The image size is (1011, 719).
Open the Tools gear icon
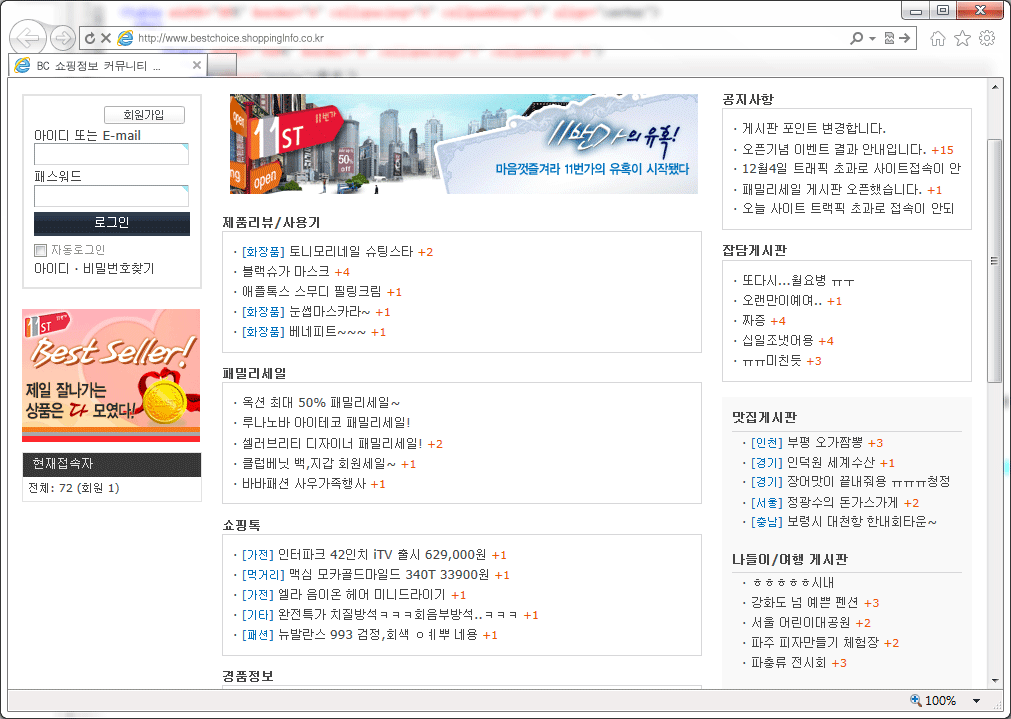pyautogui.click(x=986, y=38)
